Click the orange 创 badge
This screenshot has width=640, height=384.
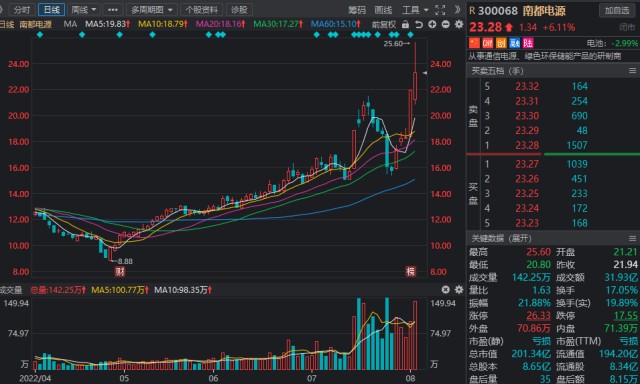tap(501, 43)
